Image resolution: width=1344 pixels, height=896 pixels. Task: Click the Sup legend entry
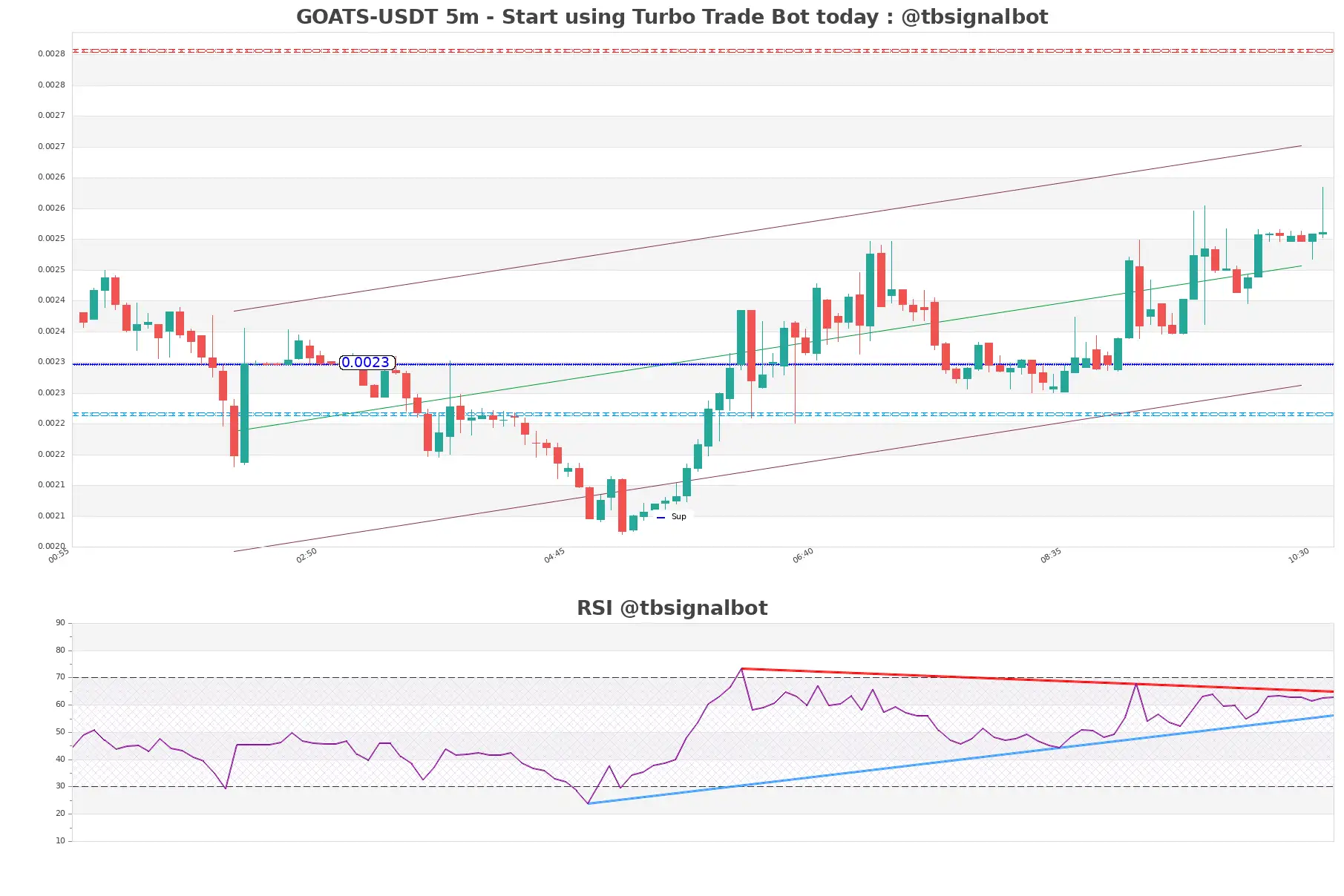click(x=672, y=516)
